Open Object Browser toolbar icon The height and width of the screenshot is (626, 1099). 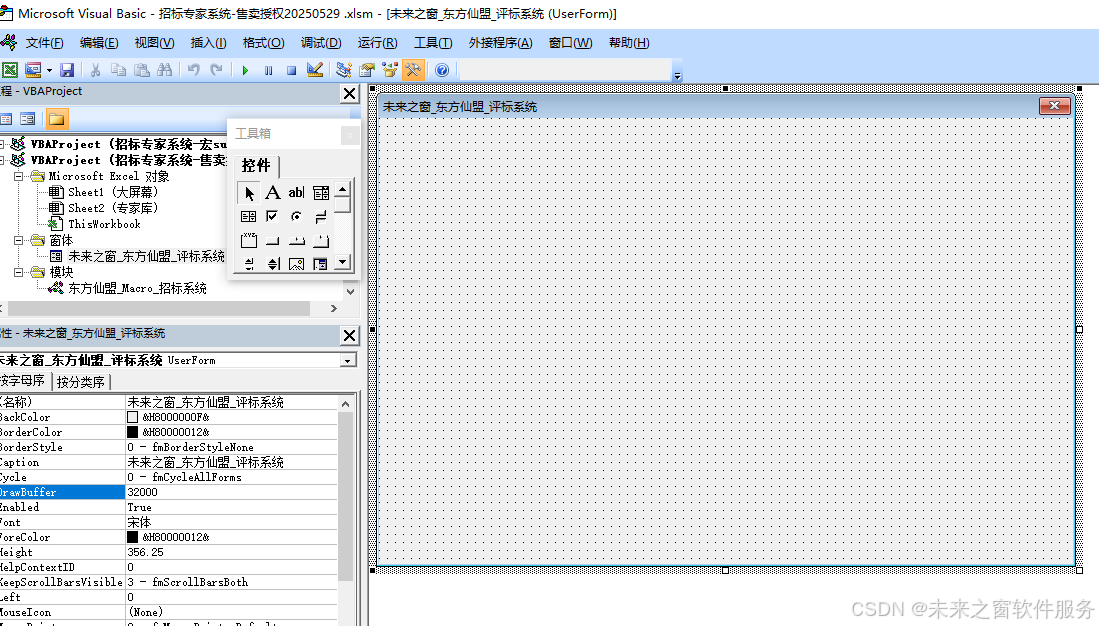(x=390, y=69)
